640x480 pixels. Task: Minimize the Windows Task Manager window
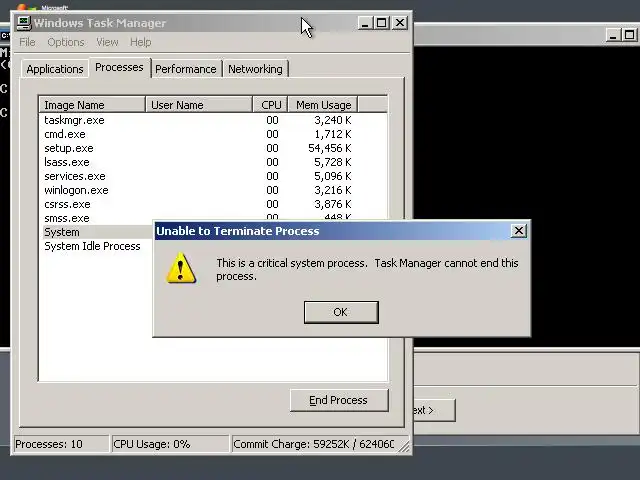(x=365, y=23)
